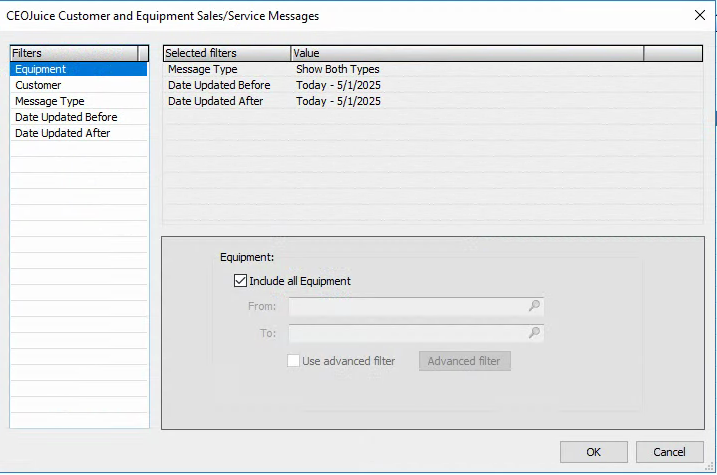Select Date Updated Before in Filters list

click(79, 117)
